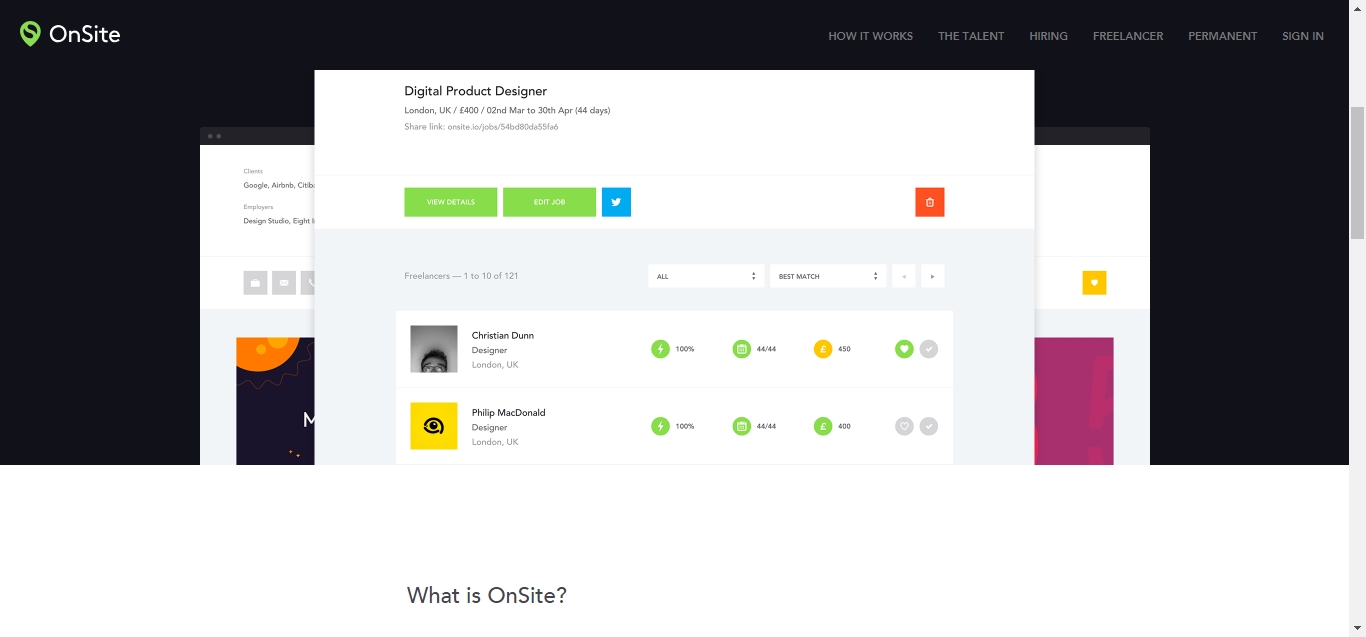Viewport: 1366px width, 637px height.
Task: Click the yellow heart icon on the right
Action: (x=1094, y=282)
